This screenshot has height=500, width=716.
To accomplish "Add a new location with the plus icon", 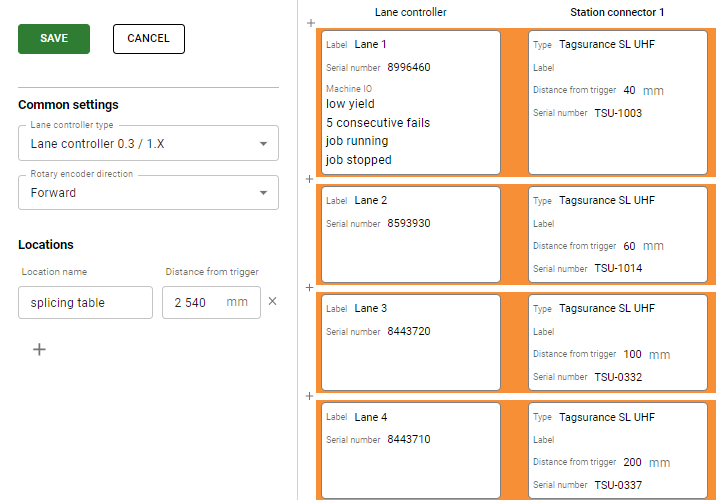I will [39, 350].
